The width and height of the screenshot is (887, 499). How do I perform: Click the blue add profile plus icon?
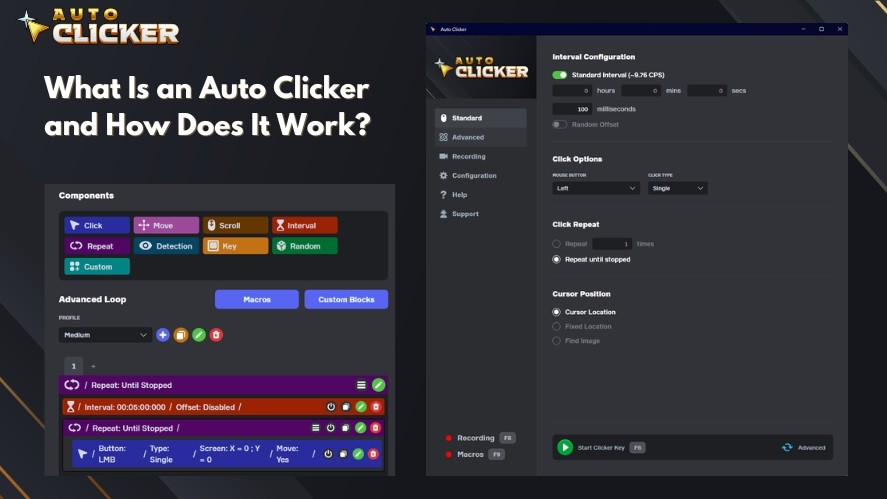click(x=163, y=335)
